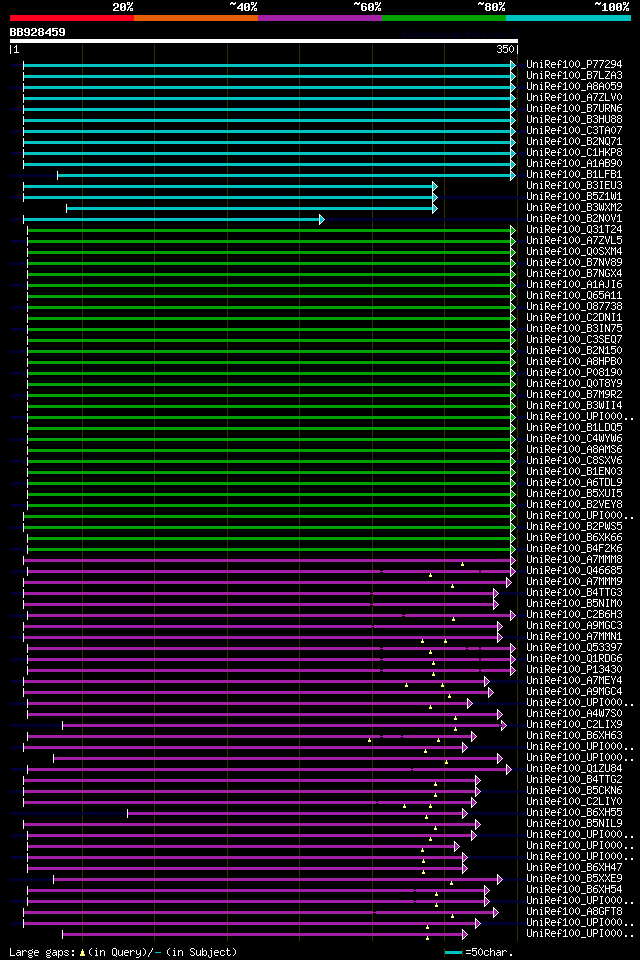The image size is (640, 960).
Task: Click the orange ~40% identity legend segment
Action: (x=196, y=18)
